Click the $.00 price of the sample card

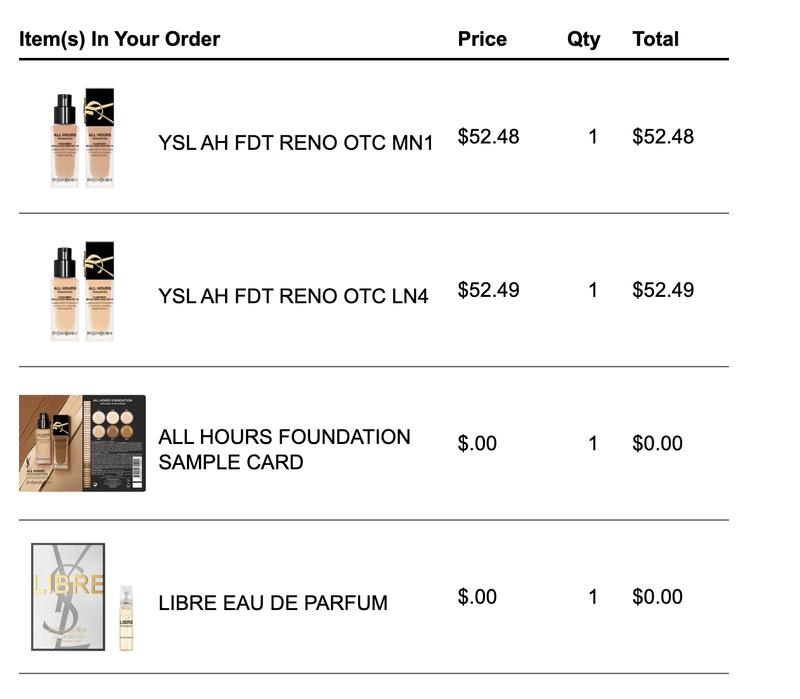477,443
